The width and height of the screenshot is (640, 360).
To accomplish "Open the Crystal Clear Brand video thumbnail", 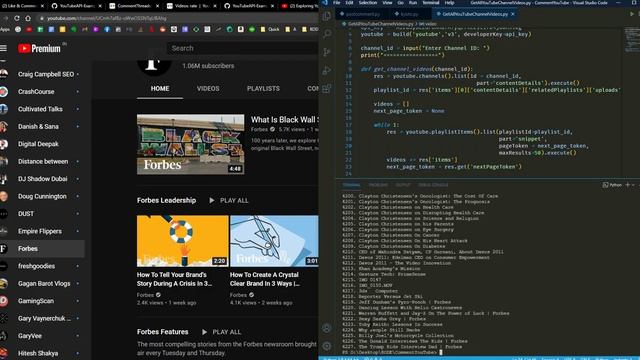I will (274, 241).
